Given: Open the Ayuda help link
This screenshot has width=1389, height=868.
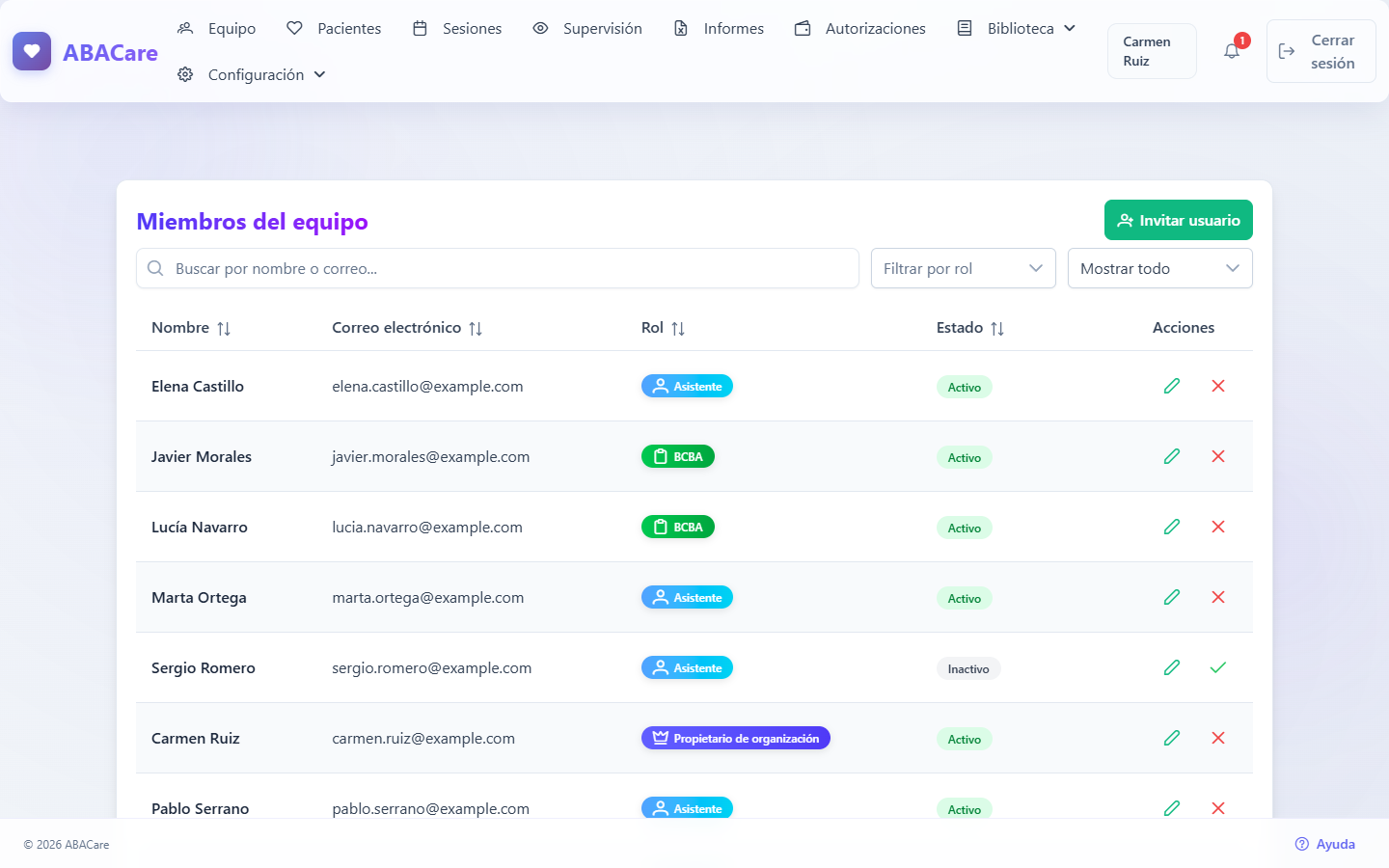Looking at the screenshot, I should [x=1325, y=844].
